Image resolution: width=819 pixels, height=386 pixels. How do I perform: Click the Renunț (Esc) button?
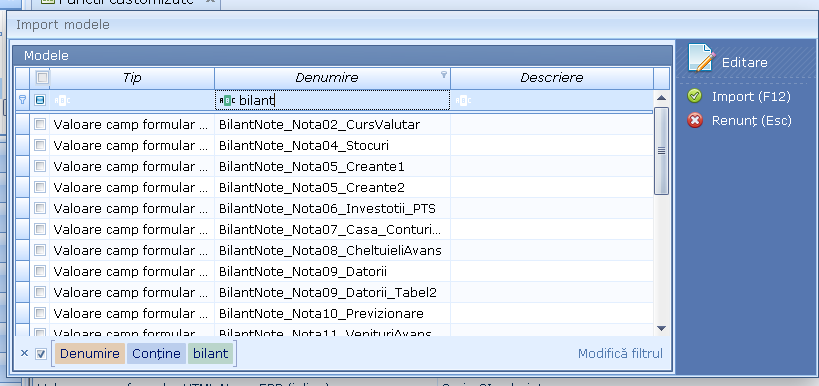pos(751,121)
